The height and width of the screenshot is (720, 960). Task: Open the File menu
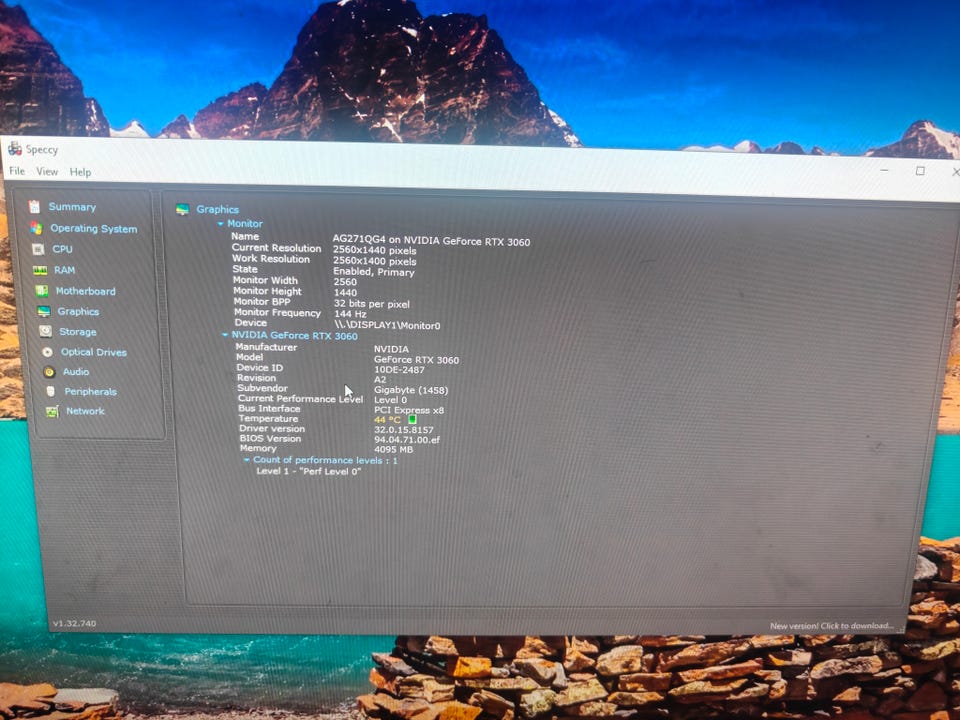(x=17, y=171)
